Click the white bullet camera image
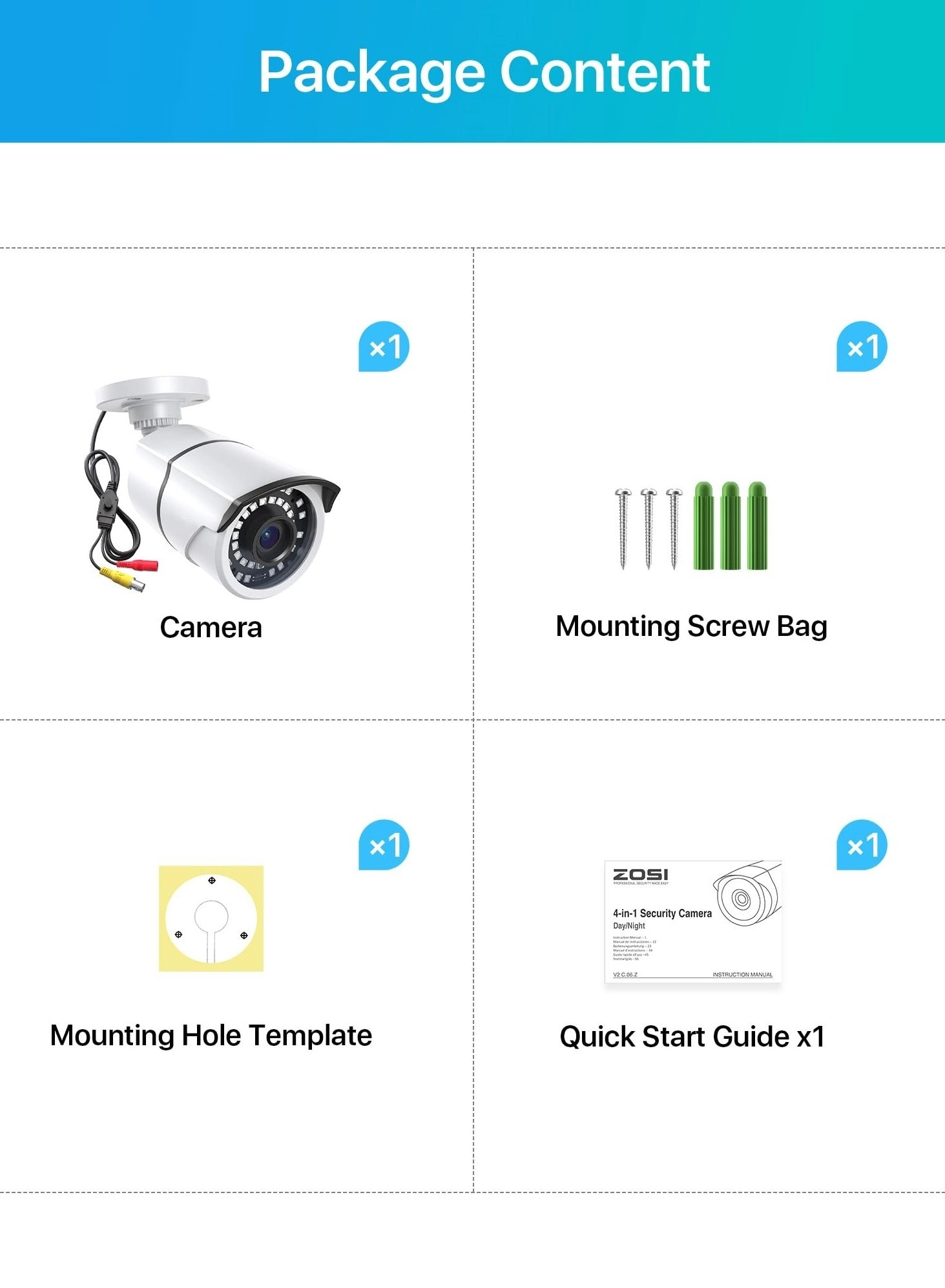This screenshot has height=1288, width=945. [x=212, y=489]
